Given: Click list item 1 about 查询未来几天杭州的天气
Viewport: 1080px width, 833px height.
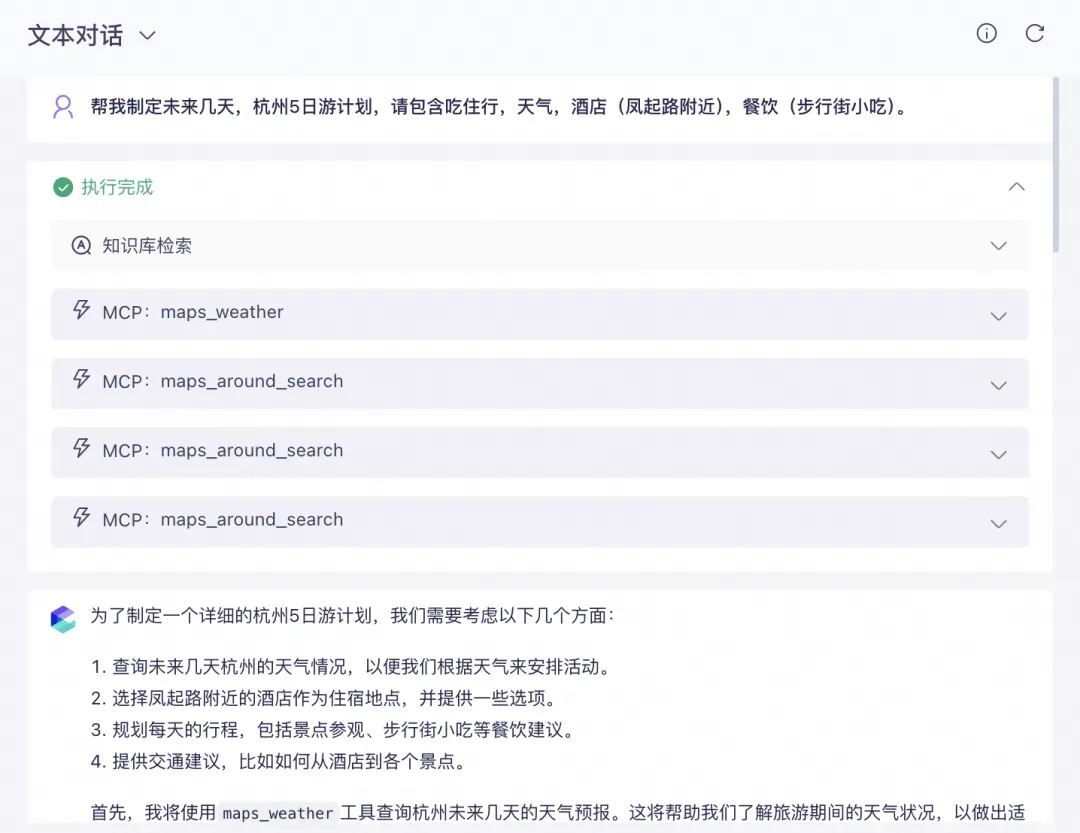Looking at the screenshot, I should (x=351, y=667).
